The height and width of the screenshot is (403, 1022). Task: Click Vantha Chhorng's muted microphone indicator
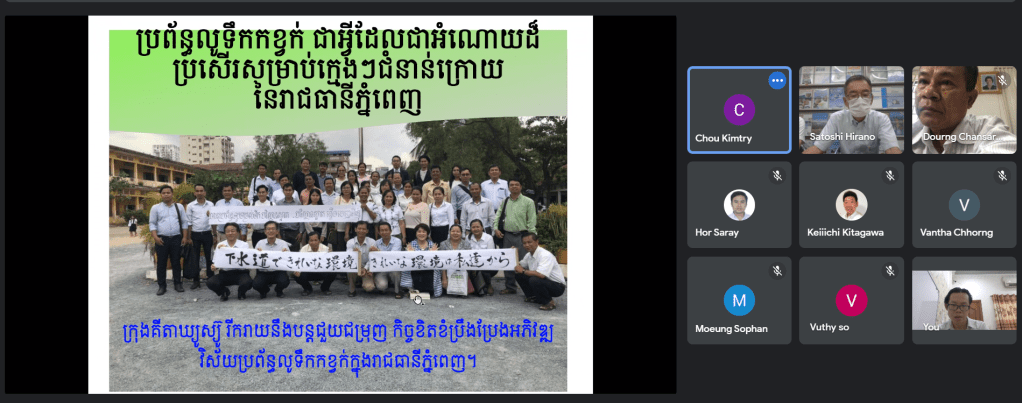pos(1001,175)
